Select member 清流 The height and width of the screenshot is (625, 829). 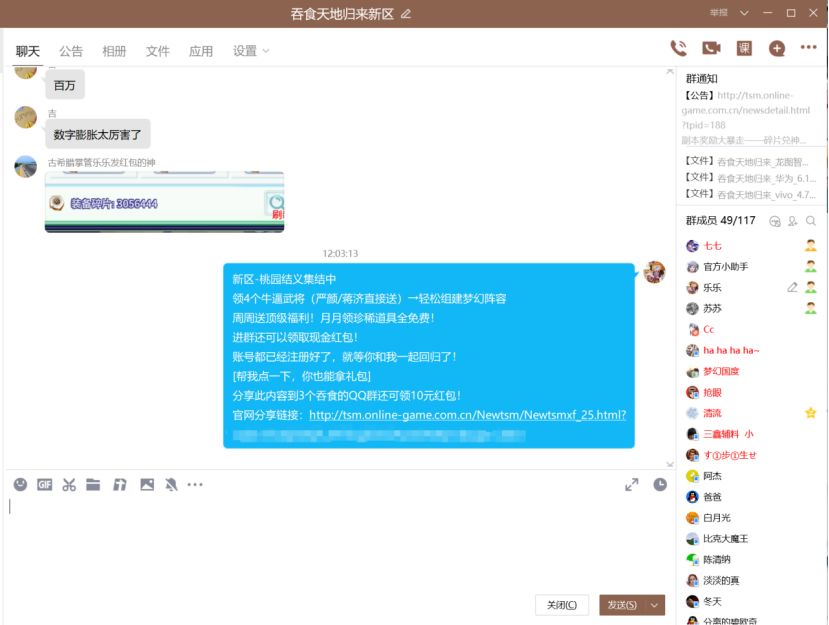(x=751, y=413)
